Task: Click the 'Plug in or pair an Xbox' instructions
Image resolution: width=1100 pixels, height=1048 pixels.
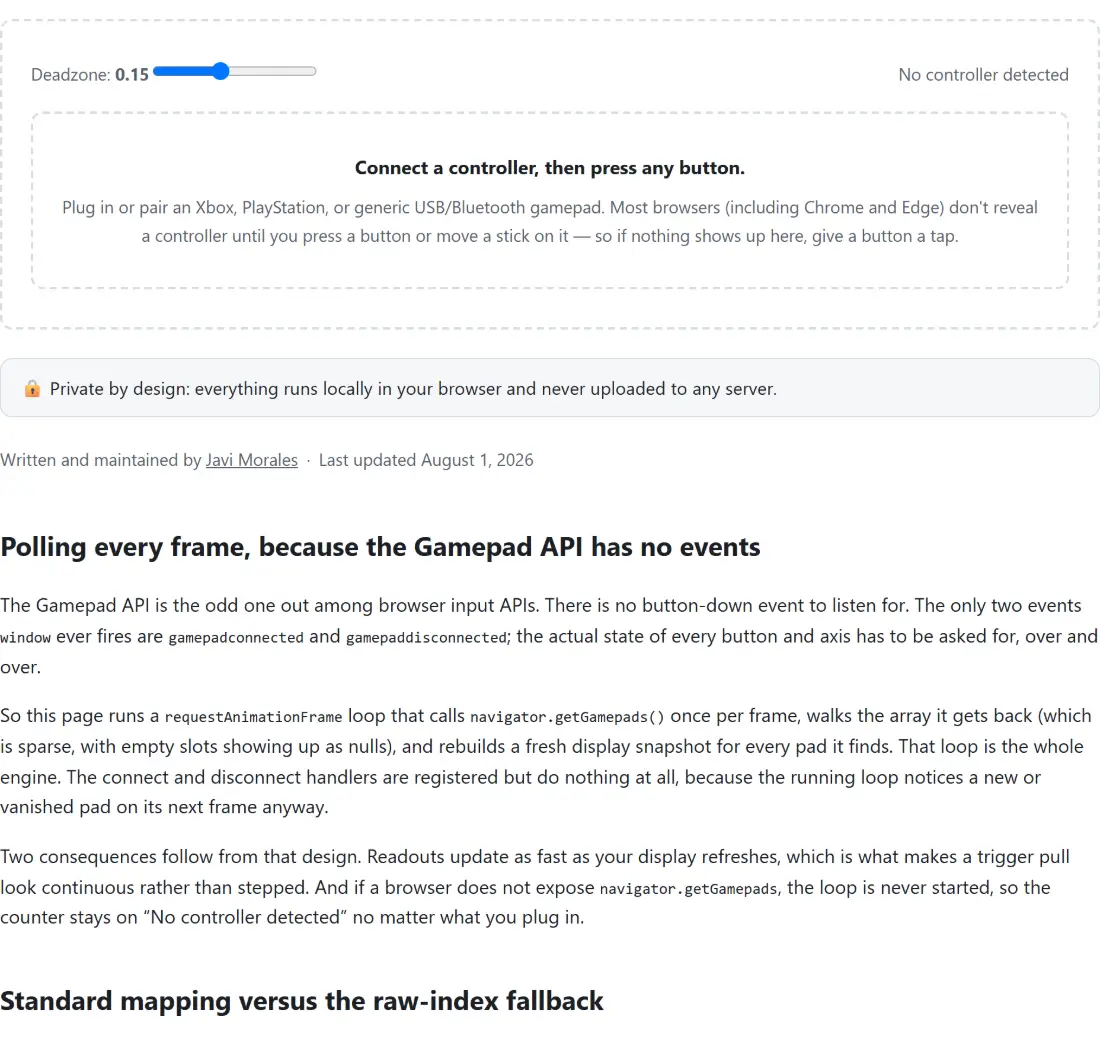Action: click(549, 222)
